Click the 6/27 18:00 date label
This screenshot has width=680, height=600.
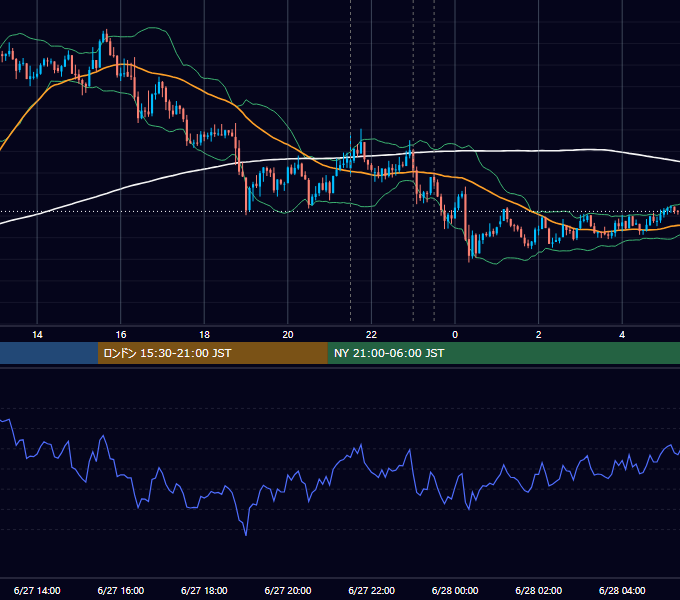coord(204,590)
